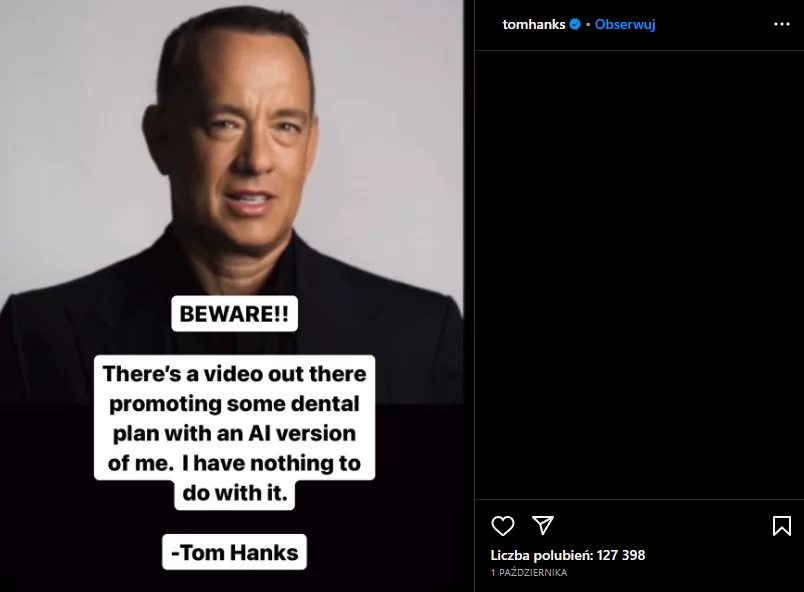Click the "of me. I have nothing to" line

tap(234, 463)
